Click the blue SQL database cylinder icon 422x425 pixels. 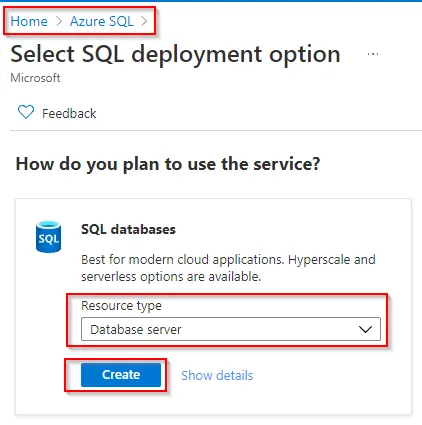(x=48, y=237)
